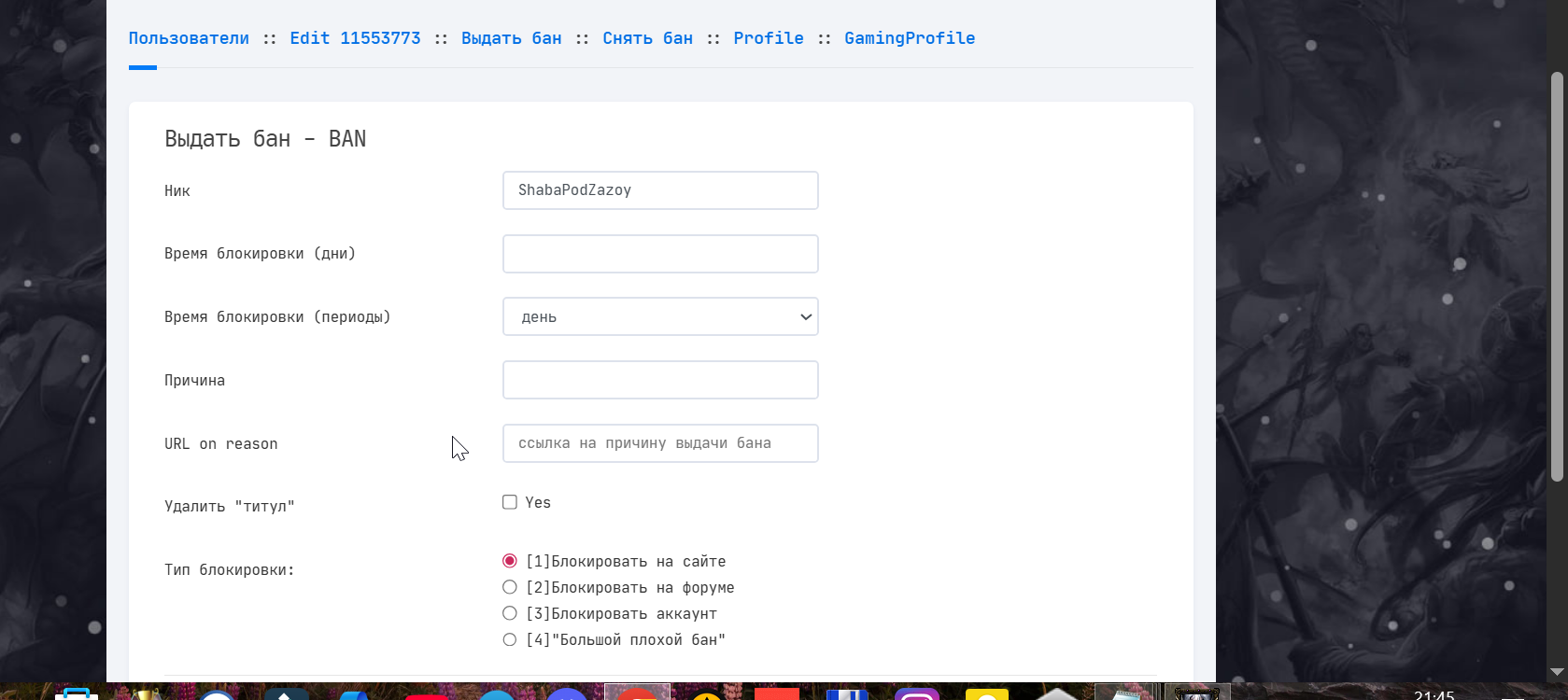This screenshot has width=1568, height=700.
Task: Click the page's vertical scrollbar thumb
Action: pos(1557,277)
